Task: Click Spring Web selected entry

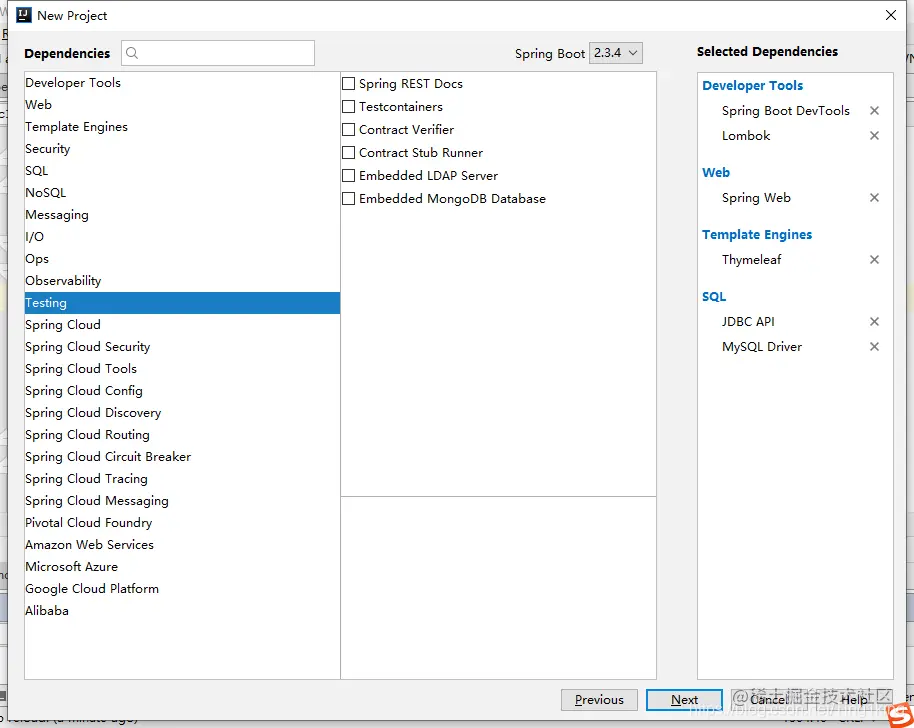Action: [756, 198]
